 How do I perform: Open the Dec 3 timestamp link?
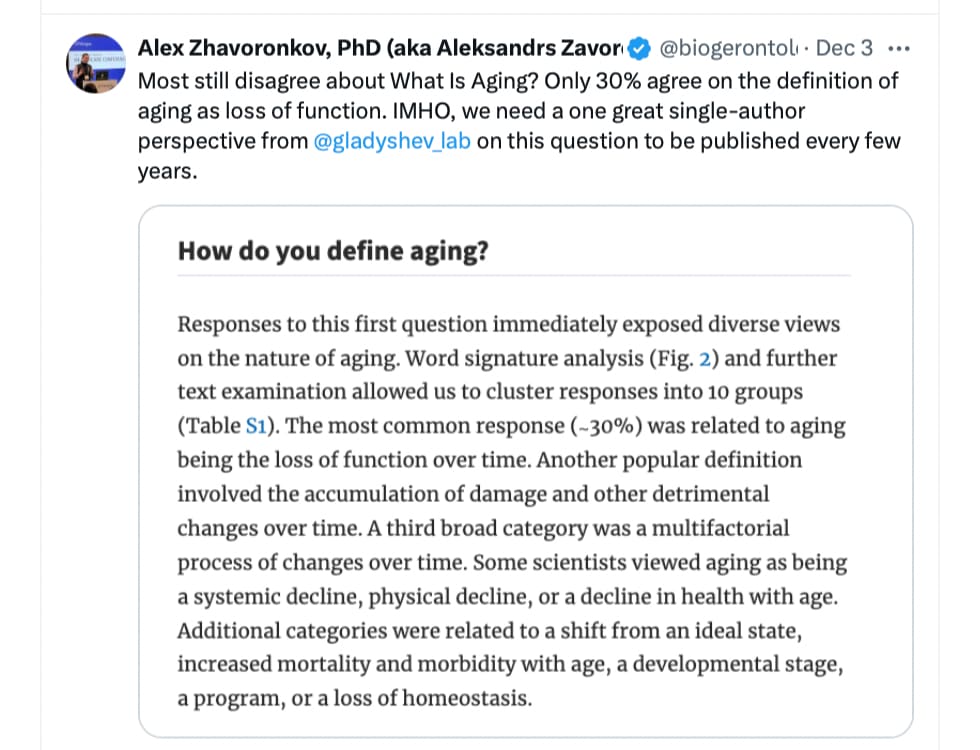click(x=844, y=48)
